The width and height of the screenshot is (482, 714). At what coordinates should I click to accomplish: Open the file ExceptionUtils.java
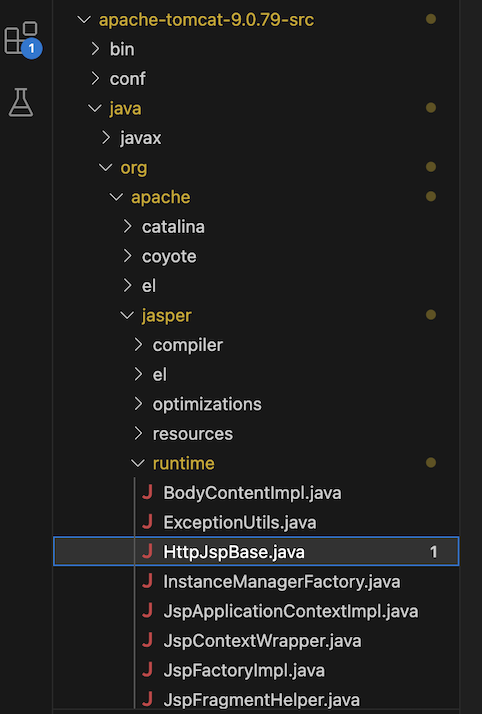[240, 523]
